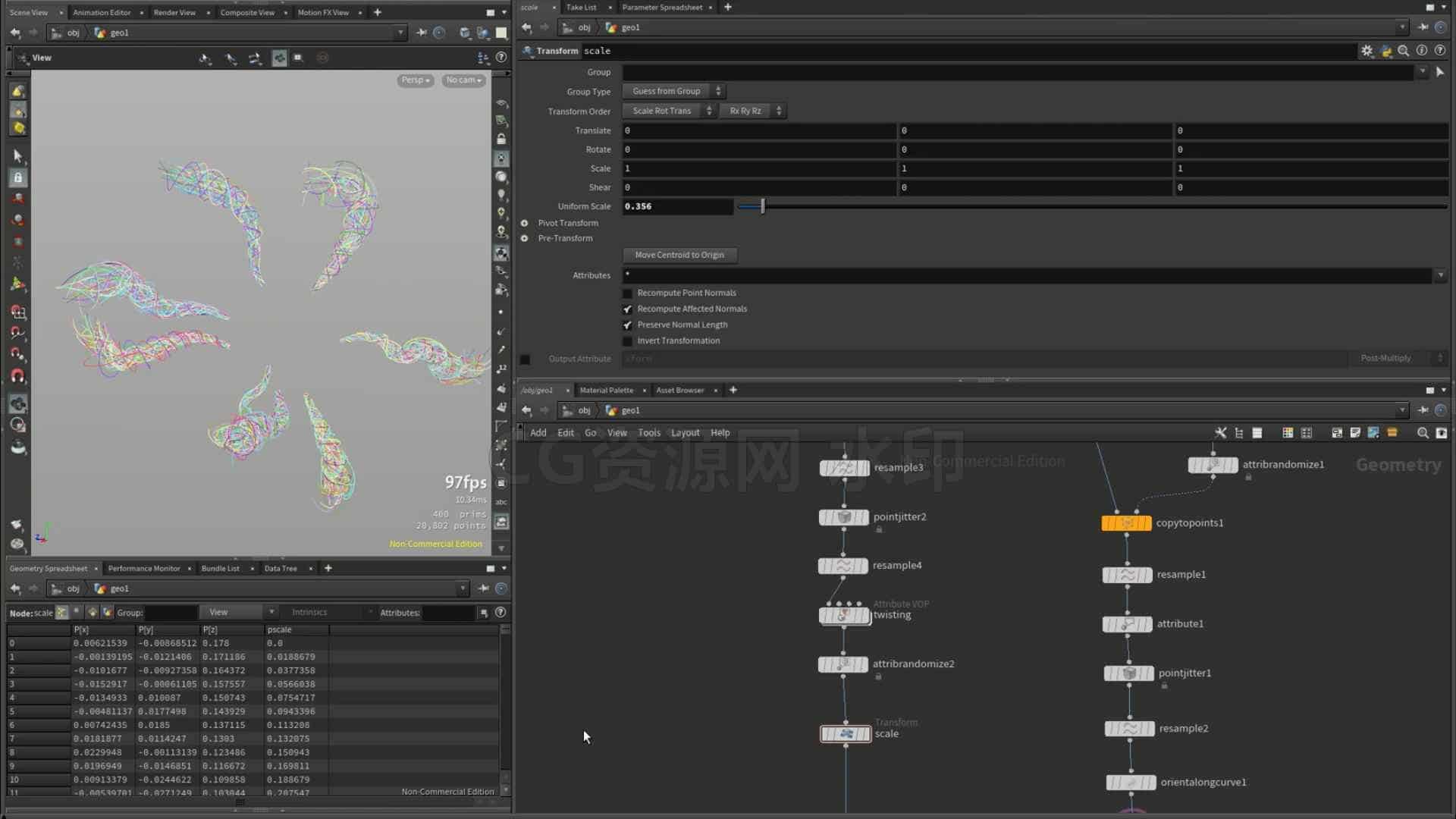
Task: Click the parameter search magnifier icon
Action: (x=1404, y=51)
